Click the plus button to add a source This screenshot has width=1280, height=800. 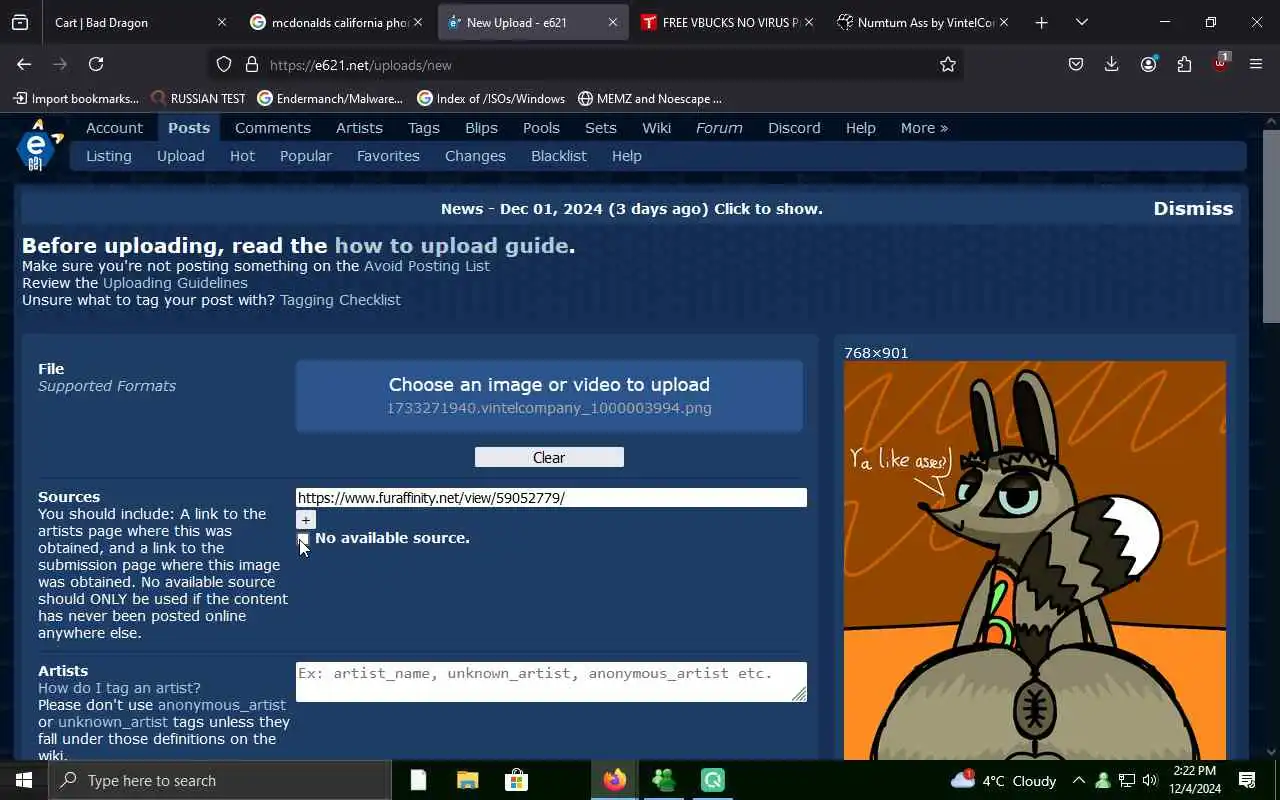tap(306, 520)
